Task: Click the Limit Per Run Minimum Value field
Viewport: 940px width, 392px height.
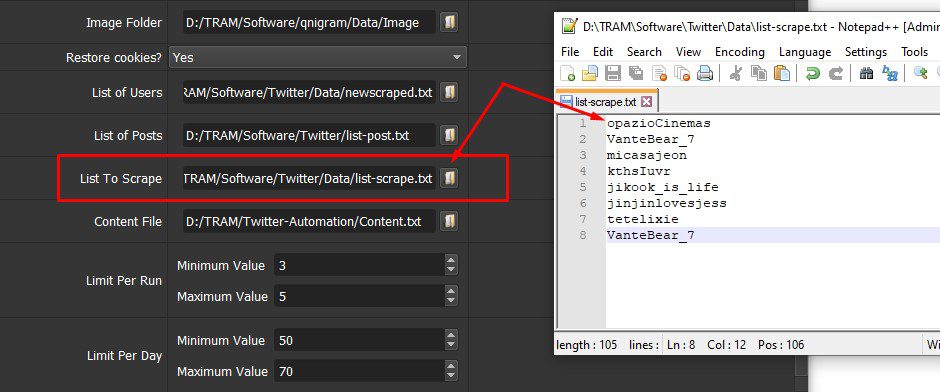Action: (x=359, y=265)
